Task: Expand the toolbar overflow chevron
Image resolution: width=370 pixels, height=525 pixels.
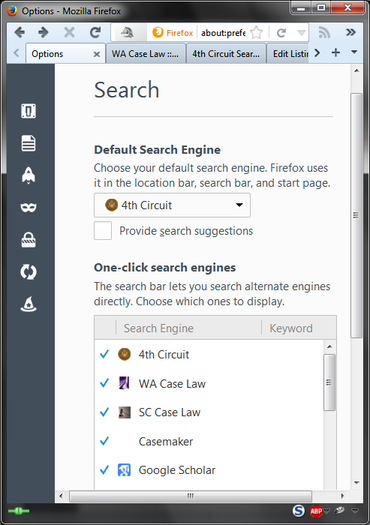Action: [x=351, y=32]
